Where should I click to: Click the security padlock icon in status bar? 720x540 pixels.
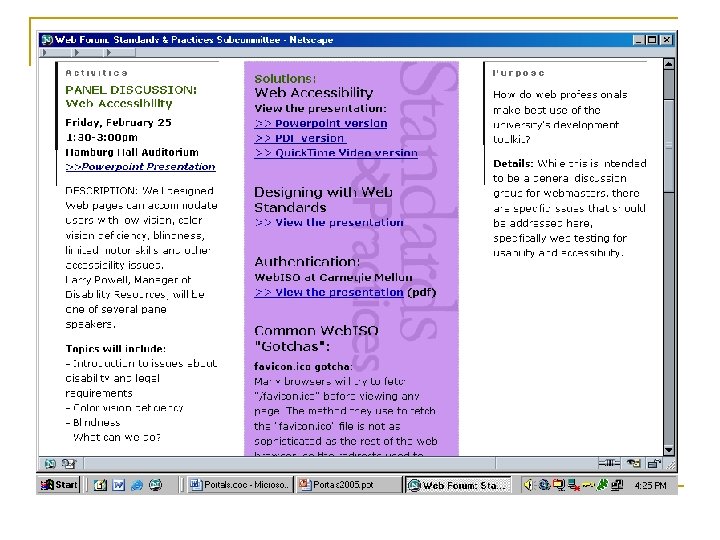click(653, 463)
